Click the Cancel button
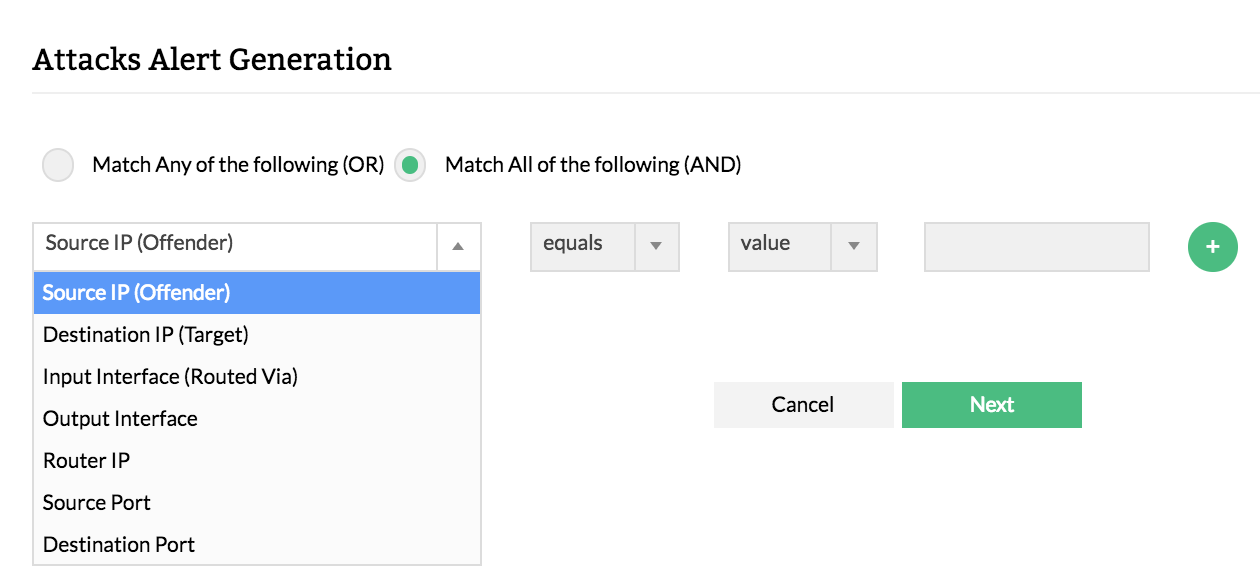Image resolution: width=1260 pixels, height=582 pixels. pyautogui.click(x=803, y=405)
